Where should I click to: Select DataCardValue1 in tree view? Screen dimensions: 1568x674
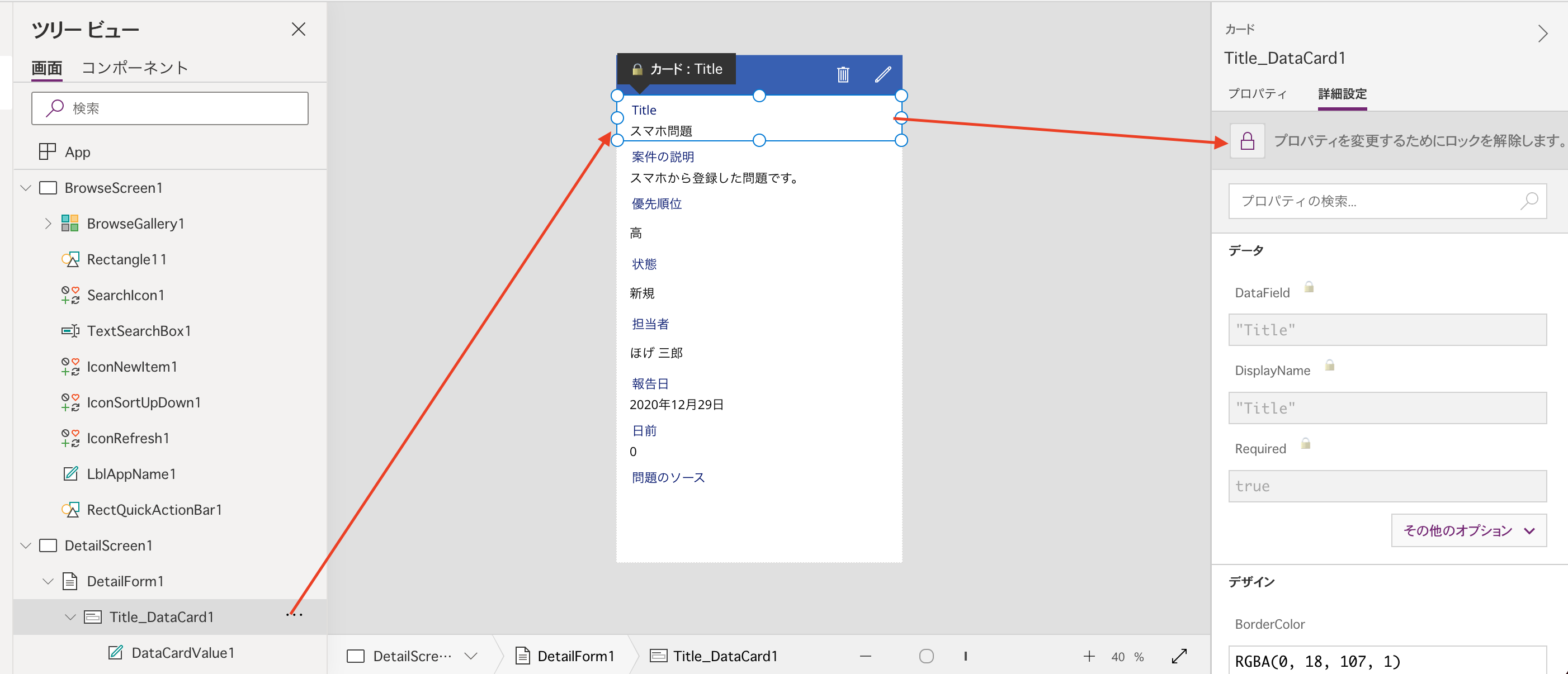[182, 653]
